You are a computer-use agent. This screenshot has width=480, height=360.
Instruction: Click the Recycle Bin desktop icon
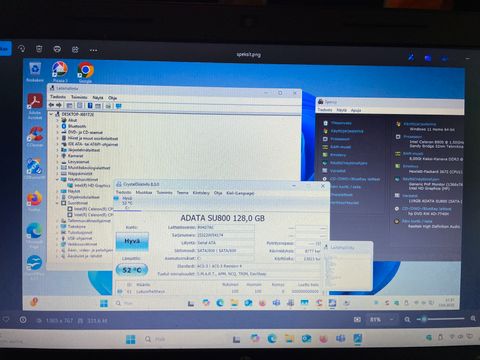[x=35, y=71]
